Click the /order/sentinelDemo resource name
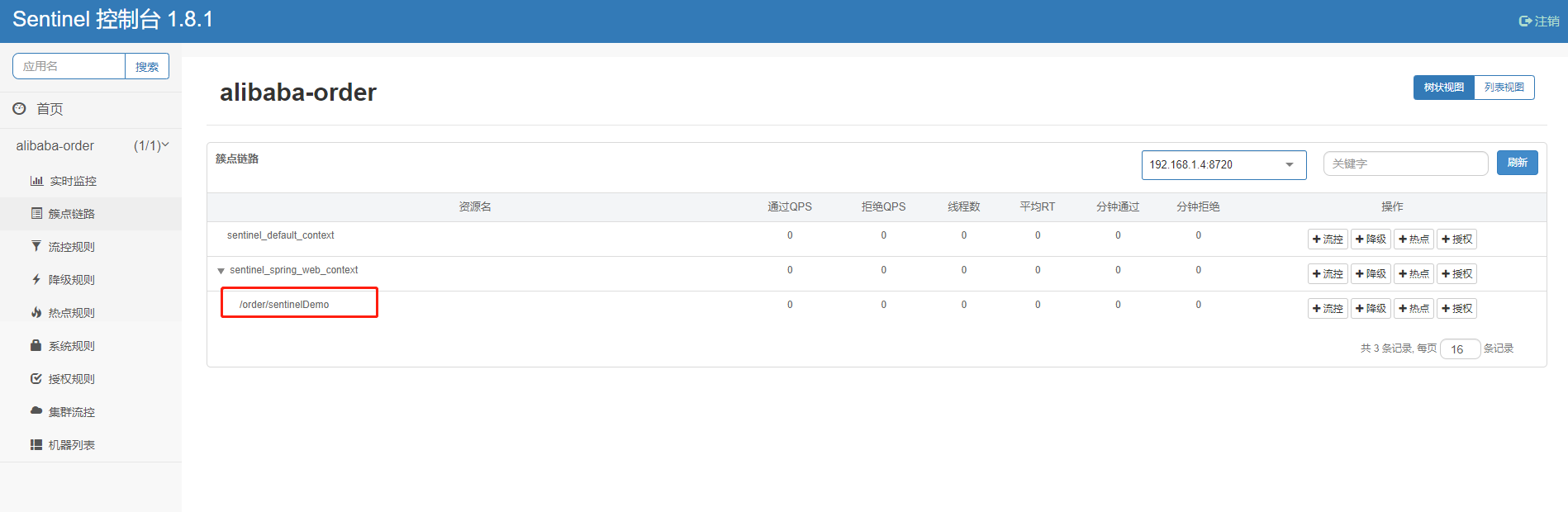 coord(284,305)
